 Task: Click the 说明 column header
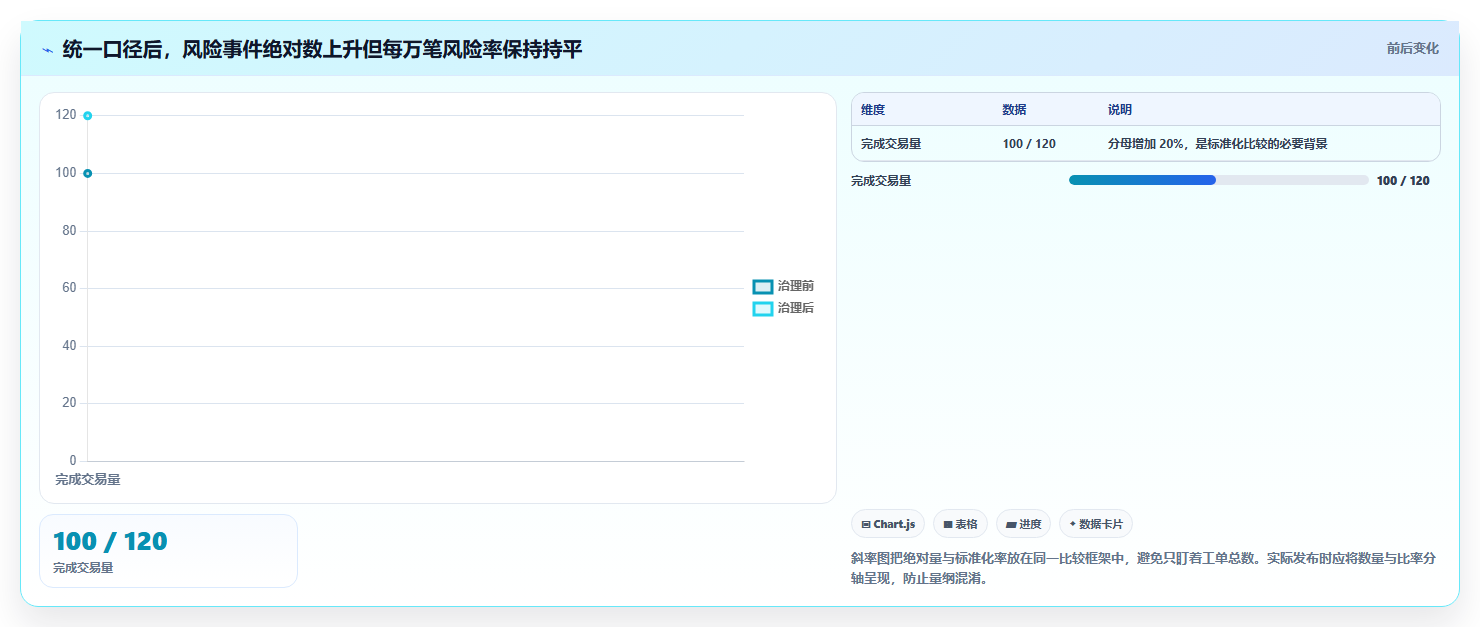(x=1120, y=110)
